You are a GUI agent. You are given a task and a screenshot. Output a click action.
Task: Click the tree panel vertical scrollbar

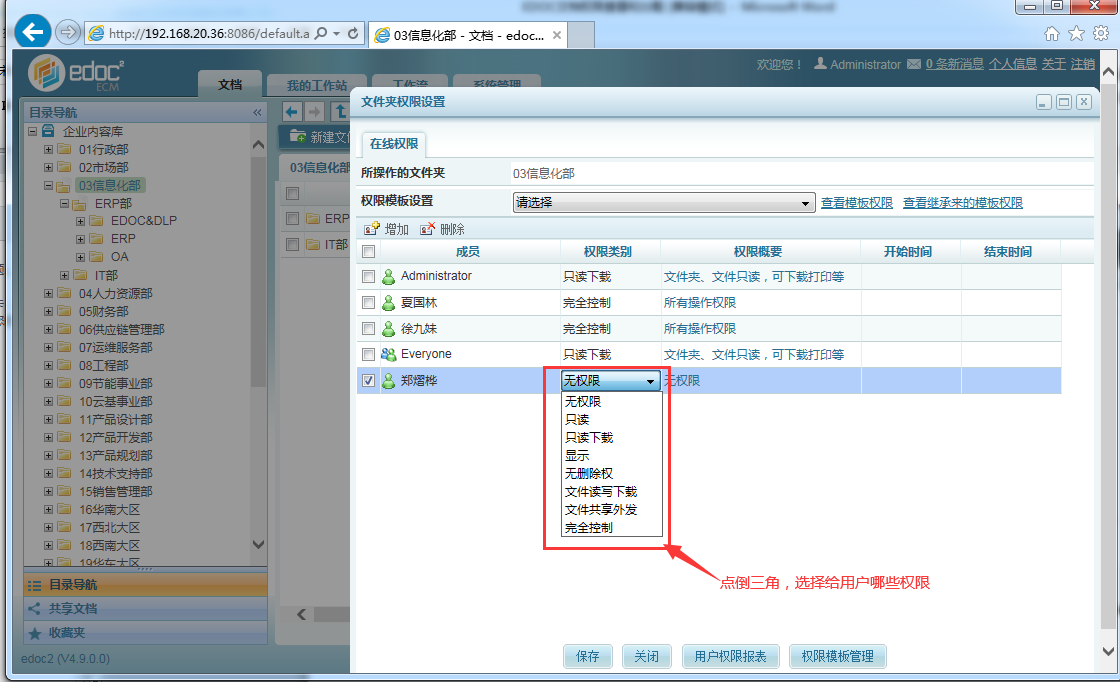pos(258,300)
